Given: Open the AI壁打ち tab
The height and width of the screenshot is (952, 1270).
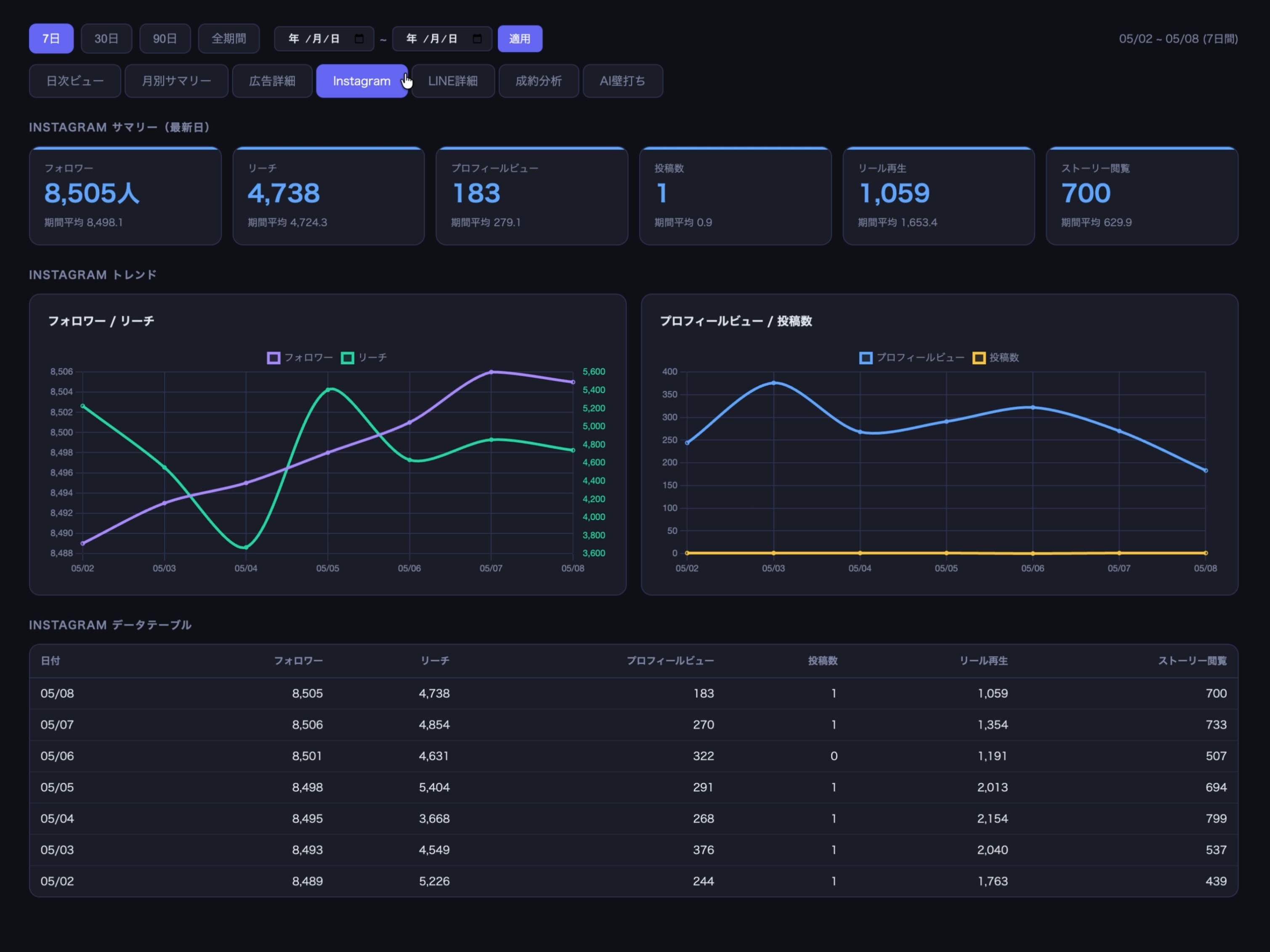Looking at the screenshot, I should (x=623, y=81).
